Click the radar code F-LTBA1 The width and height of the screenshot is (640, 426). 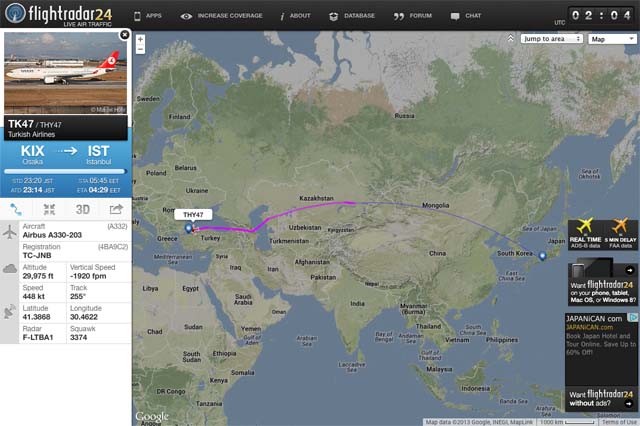tap(38, 337)
